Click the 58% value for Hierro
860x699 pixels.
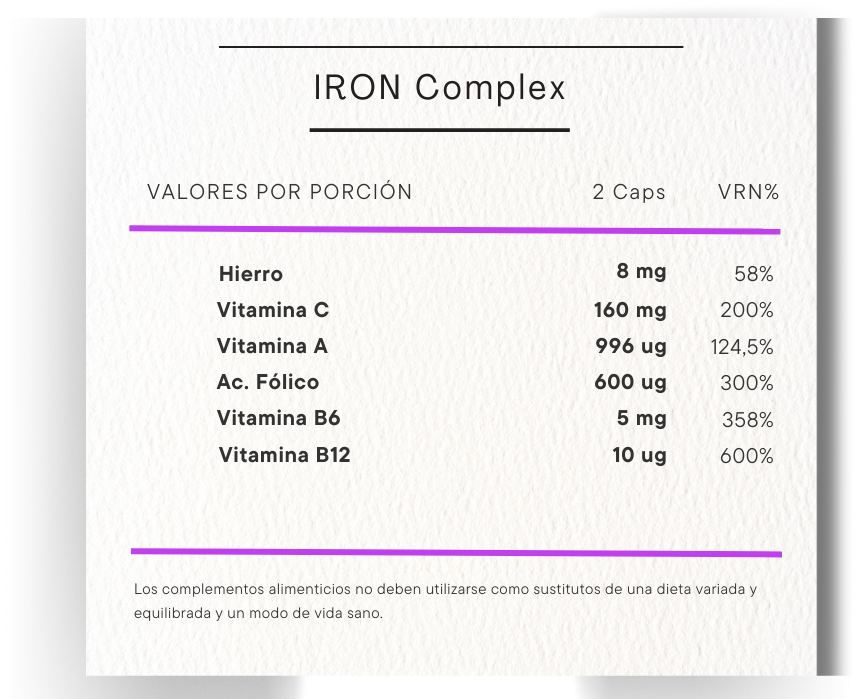(753, 274)
